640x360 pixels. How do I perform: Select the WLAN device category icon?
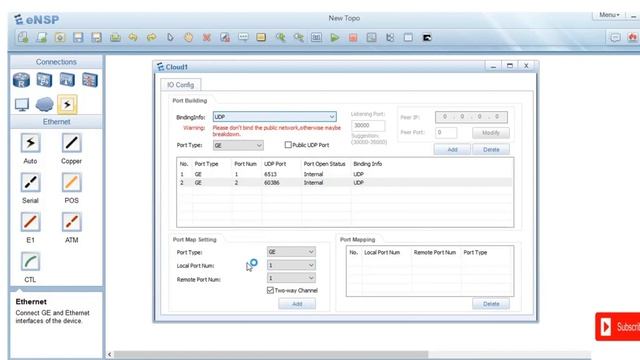coord(67,80)
